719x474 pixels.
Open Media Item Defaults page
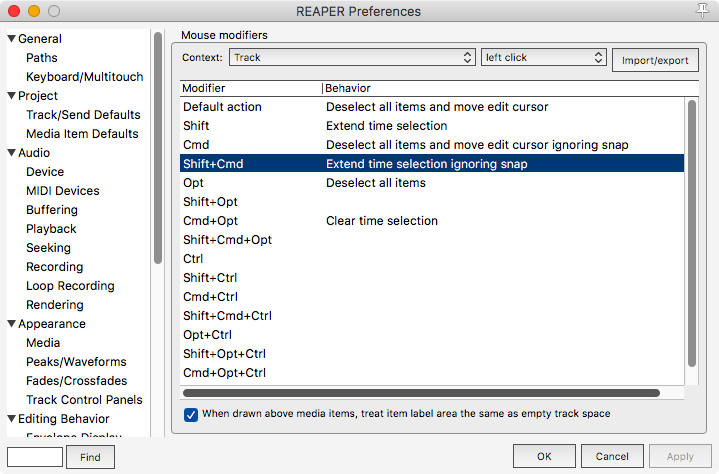82,134
